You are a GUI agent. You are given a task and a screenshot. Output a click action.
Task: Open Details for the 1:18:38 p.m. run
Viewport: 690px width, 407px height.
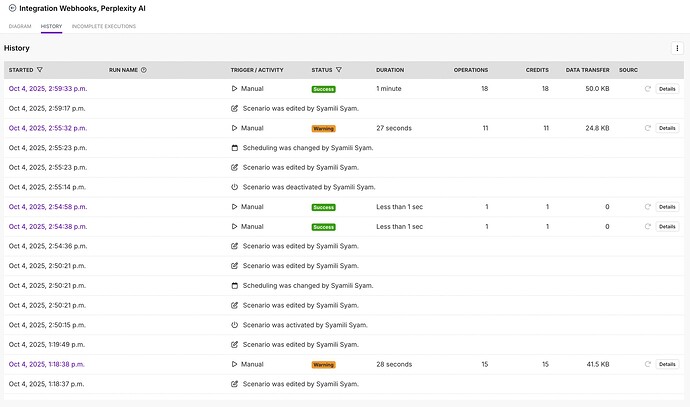(667, 364)
